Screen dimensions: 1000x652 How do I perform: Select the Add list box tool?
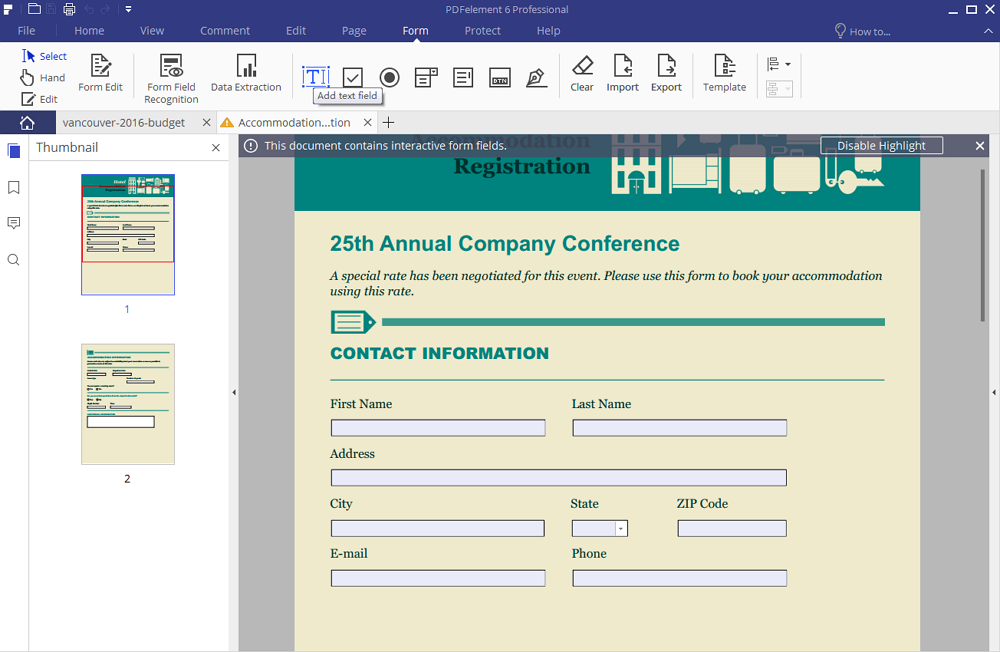(x=463, y=77)
